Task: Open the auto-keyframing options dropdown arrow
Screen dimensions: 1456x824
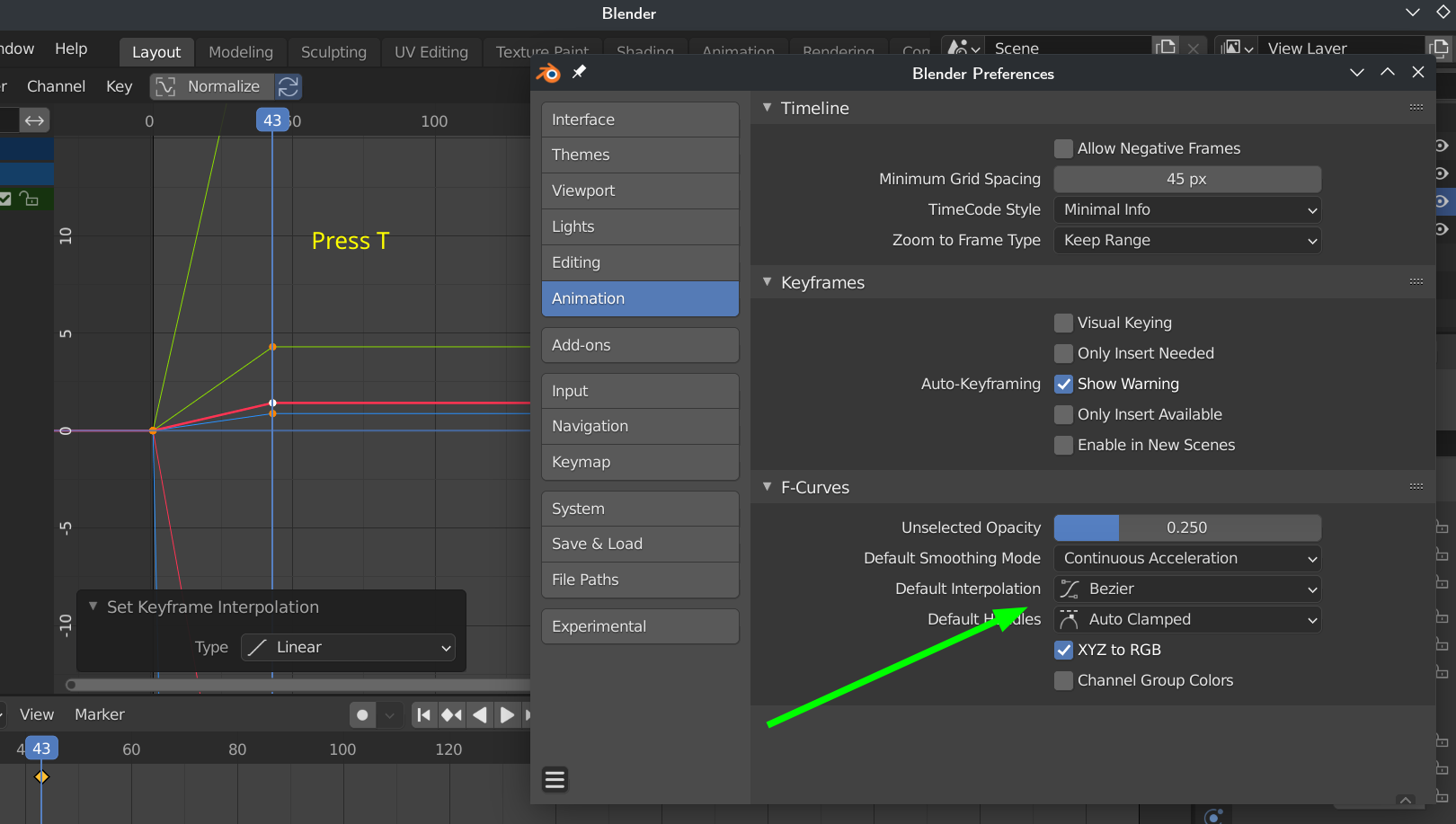Action: (389, 715)
